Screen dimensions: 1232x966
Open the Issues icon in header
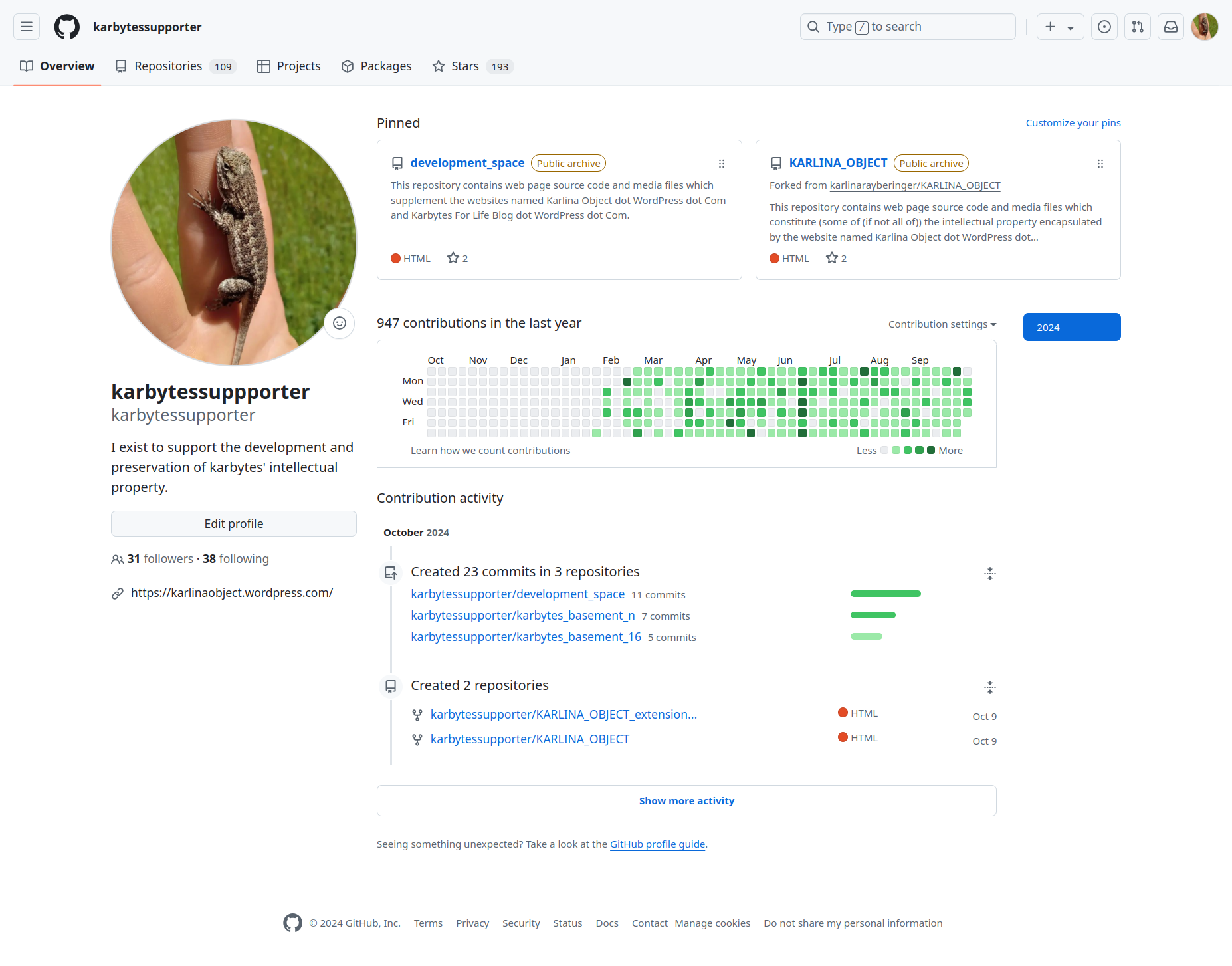point(1104,27)
